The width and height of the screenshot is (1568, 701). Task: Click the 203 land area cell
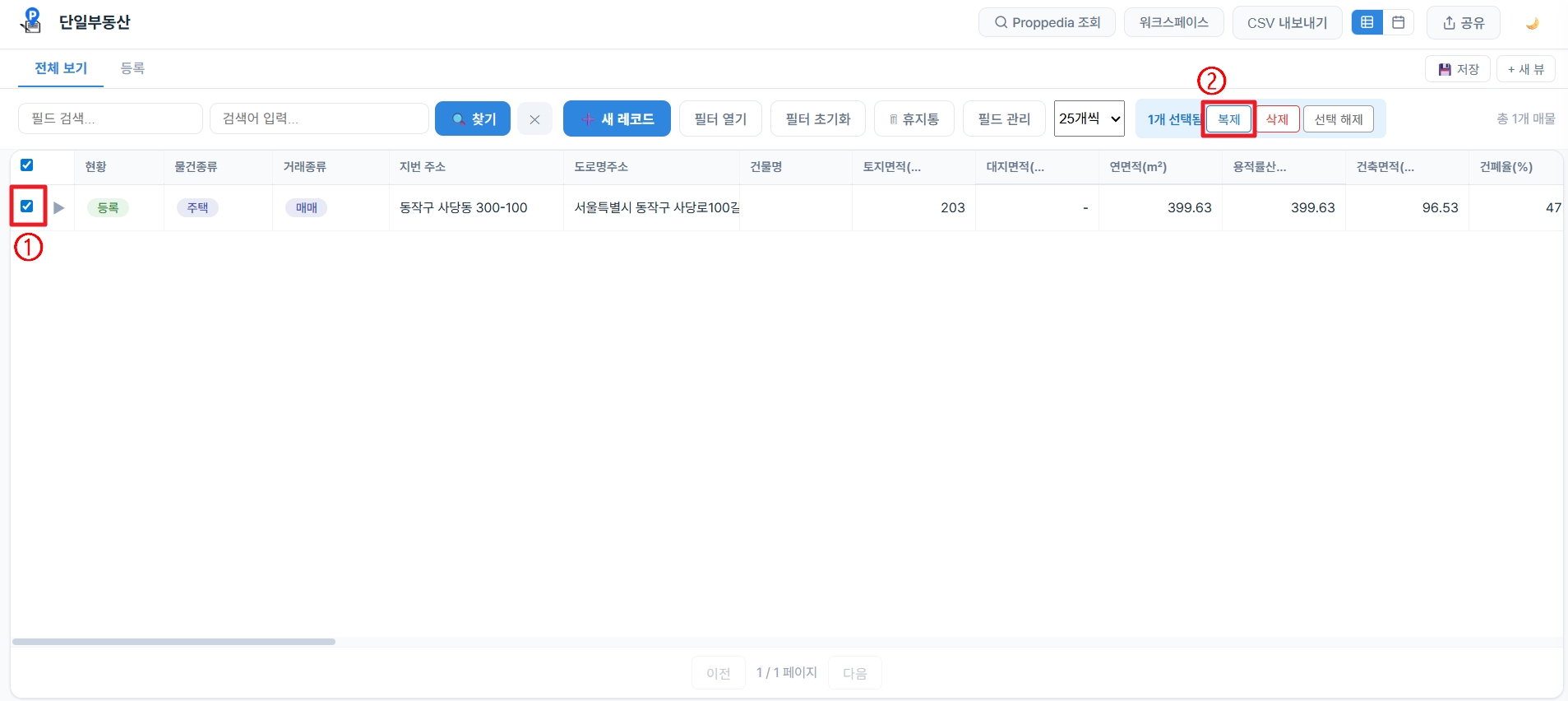click(914, 207)
